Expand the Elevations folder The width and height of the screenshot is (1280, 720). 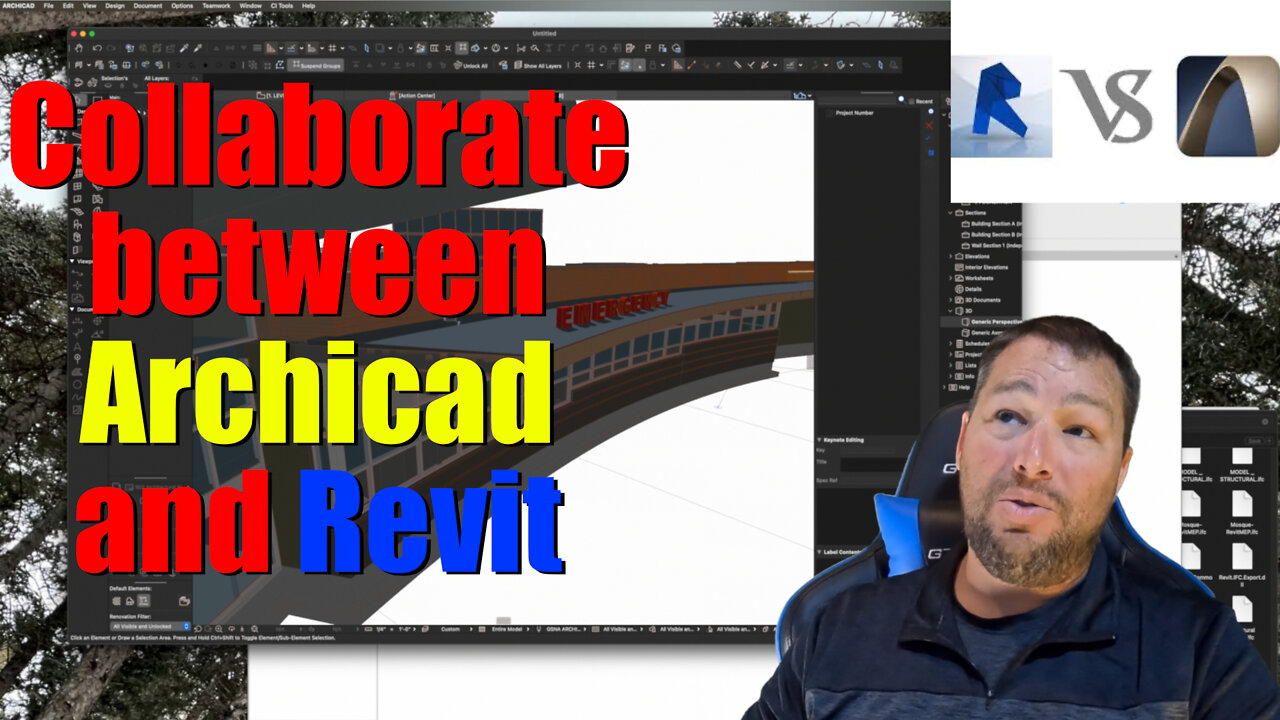click(x=950, y=256)
